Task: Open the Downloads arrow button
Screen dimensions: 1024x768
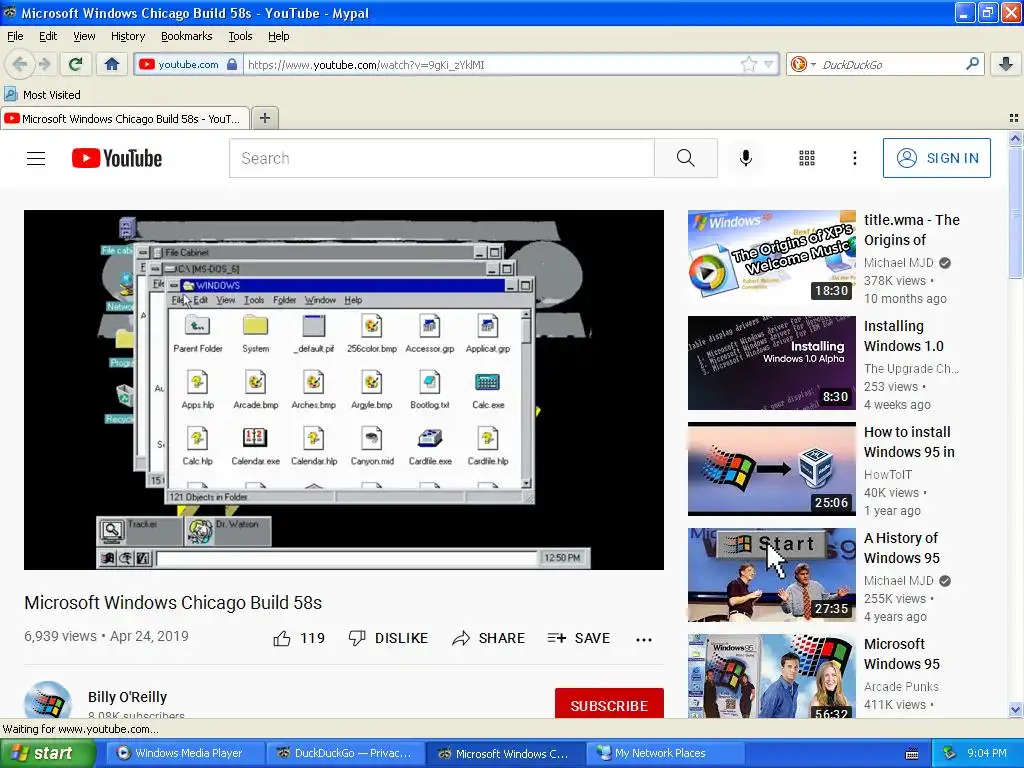Action: click(x=1006, y=64)
